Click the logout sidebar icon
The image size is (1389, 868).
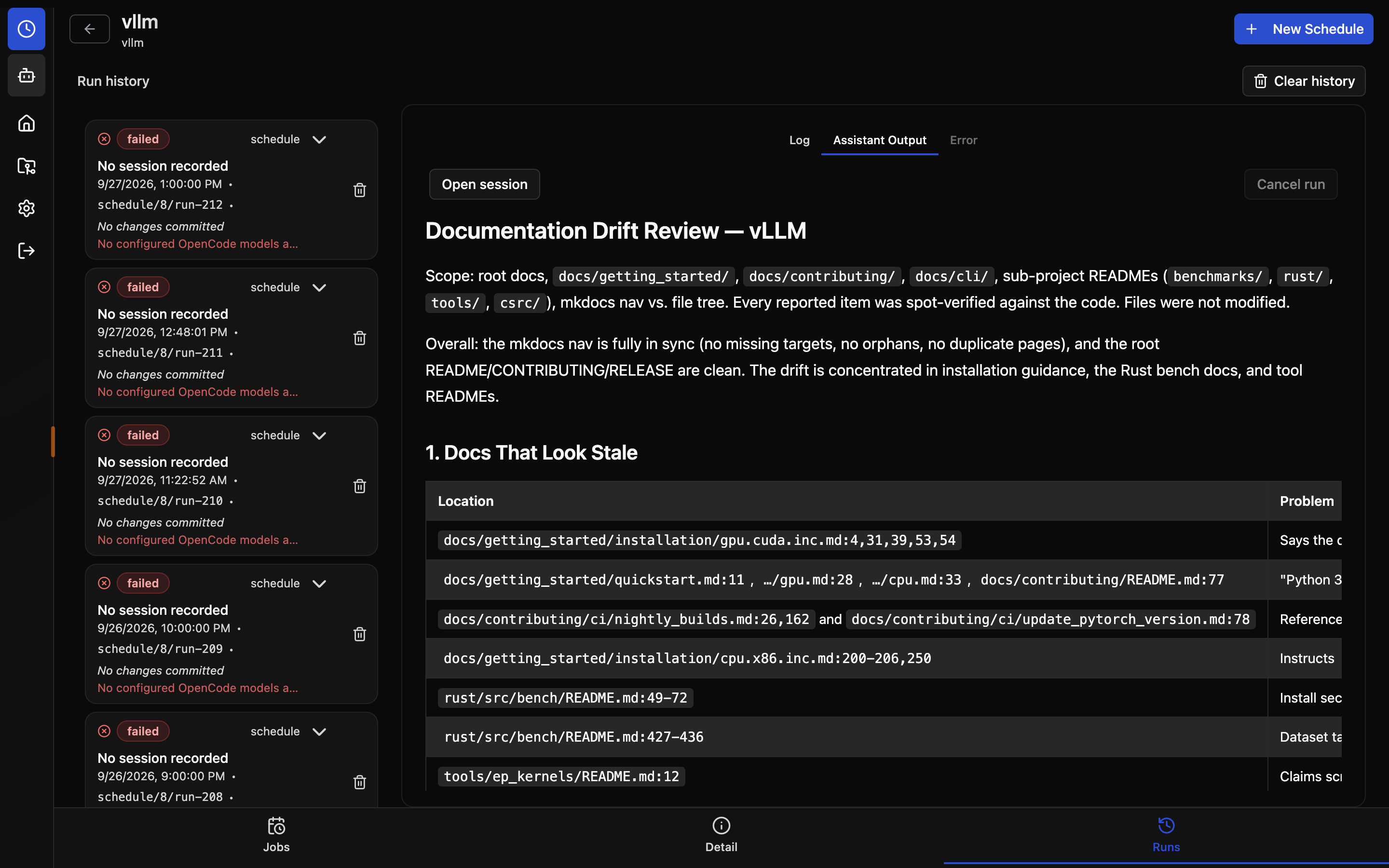click(27, 251)
